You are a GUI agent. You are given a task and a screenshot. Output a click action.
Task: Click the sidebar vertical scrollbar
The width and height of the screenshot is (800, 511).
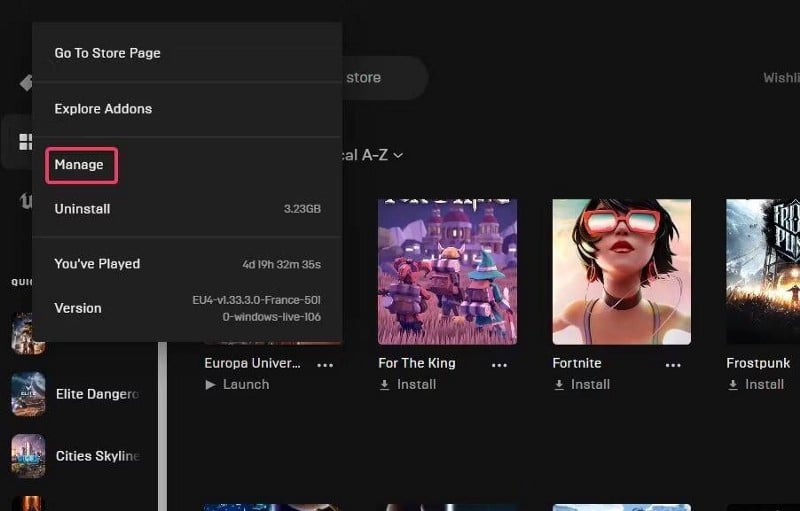[162, 426]
